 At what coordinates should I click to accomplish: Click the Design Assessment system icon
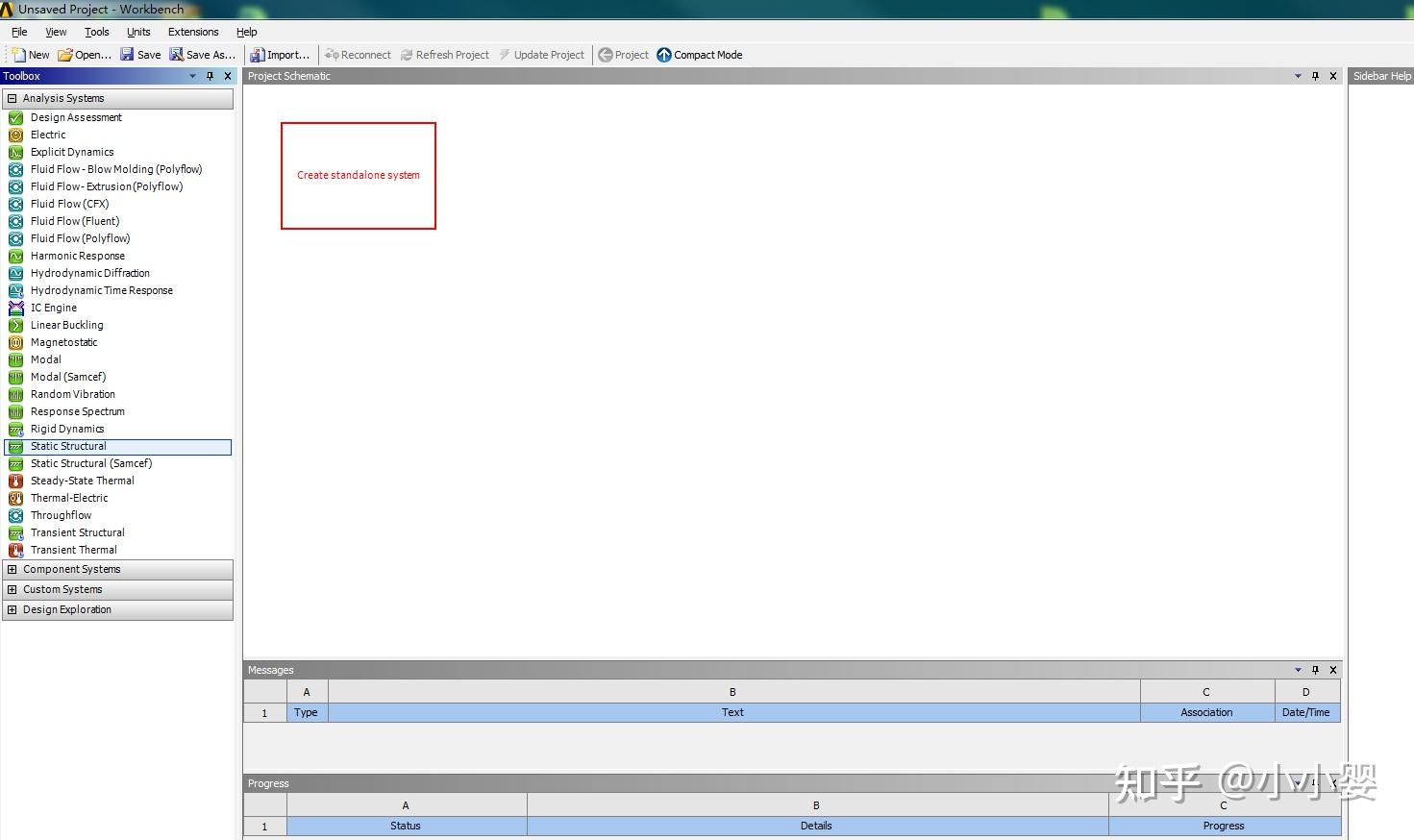click(15, 117)
